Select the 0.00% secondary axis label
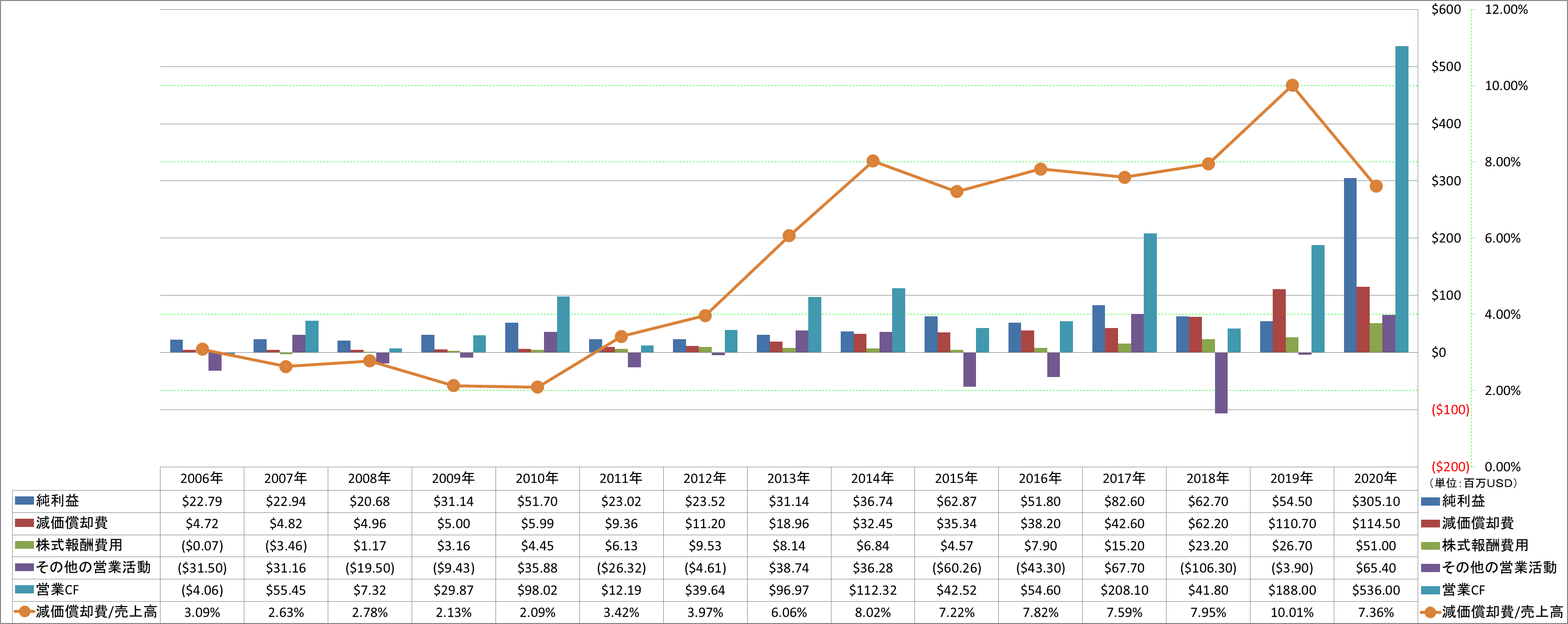The image size is (1568, 624). 1502,467
